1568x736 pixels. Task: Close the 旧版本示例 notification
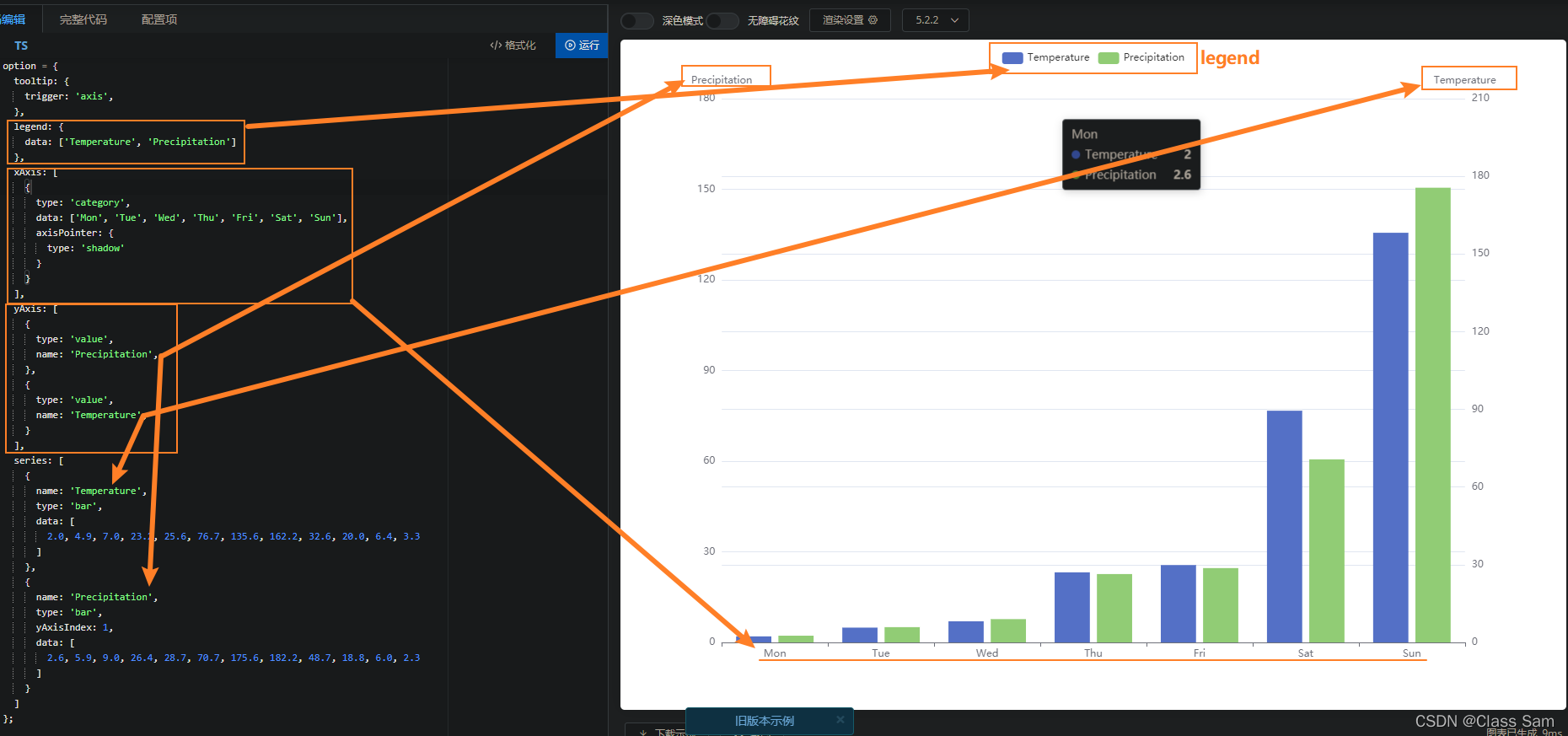point(840,719)
